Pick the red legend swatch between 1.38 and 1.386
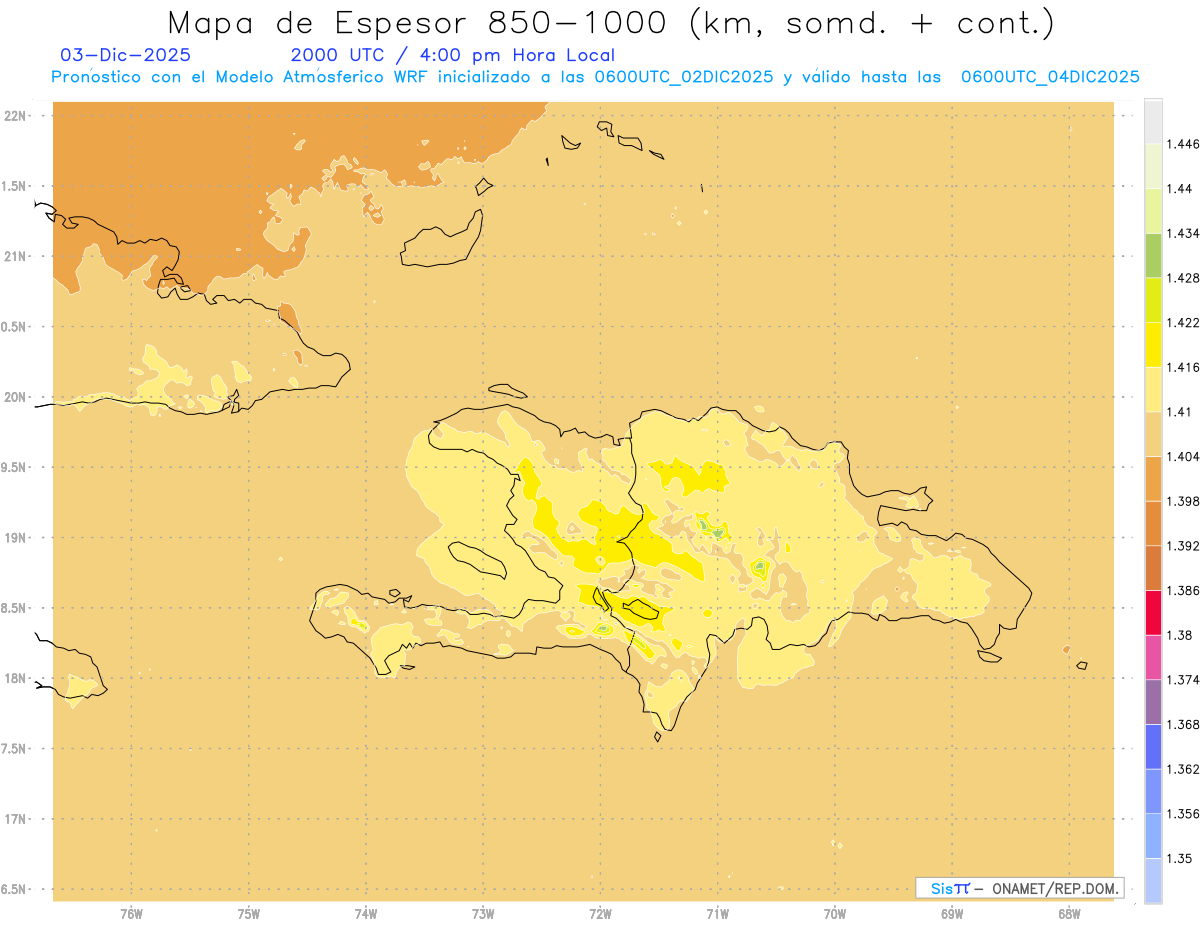 [x=1153, y=613]
